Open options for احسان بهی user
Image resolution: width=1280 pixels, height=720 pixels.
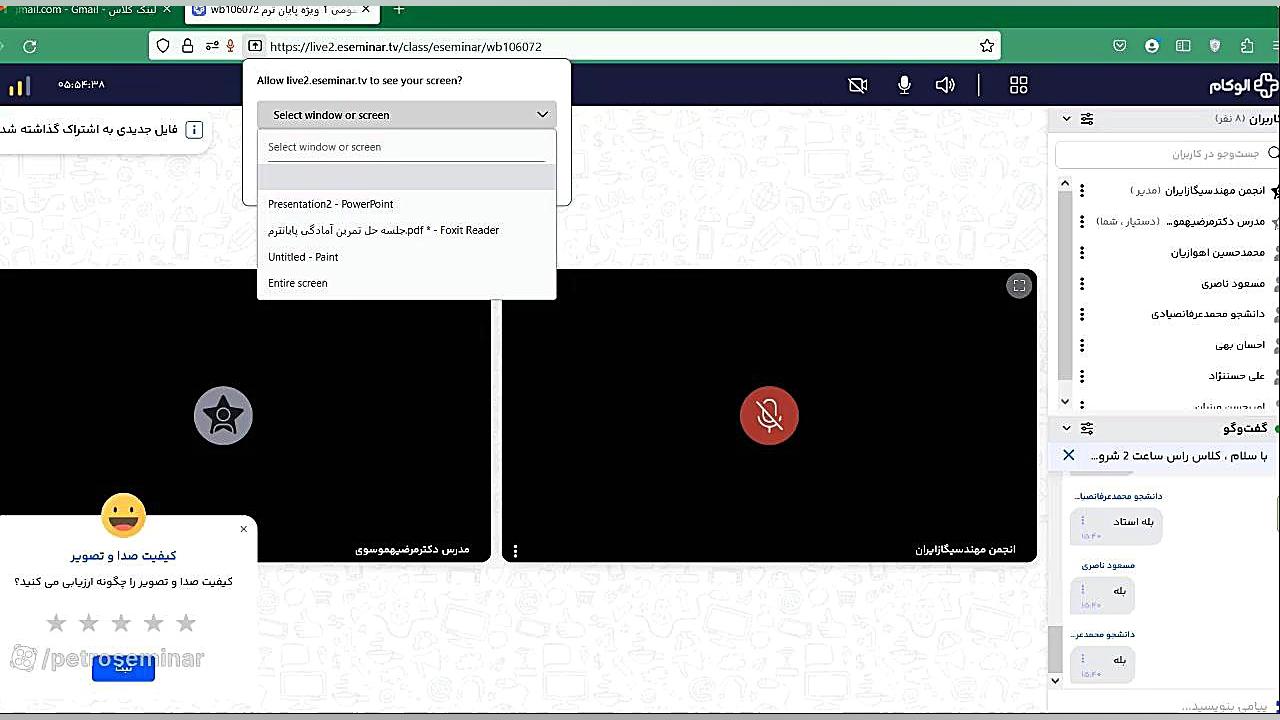(x=1082, y=345)
